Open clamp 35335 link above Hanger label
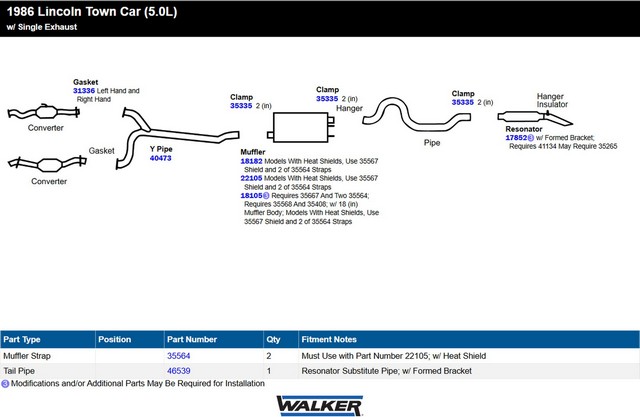640x417 pixels. coord(327,98)
